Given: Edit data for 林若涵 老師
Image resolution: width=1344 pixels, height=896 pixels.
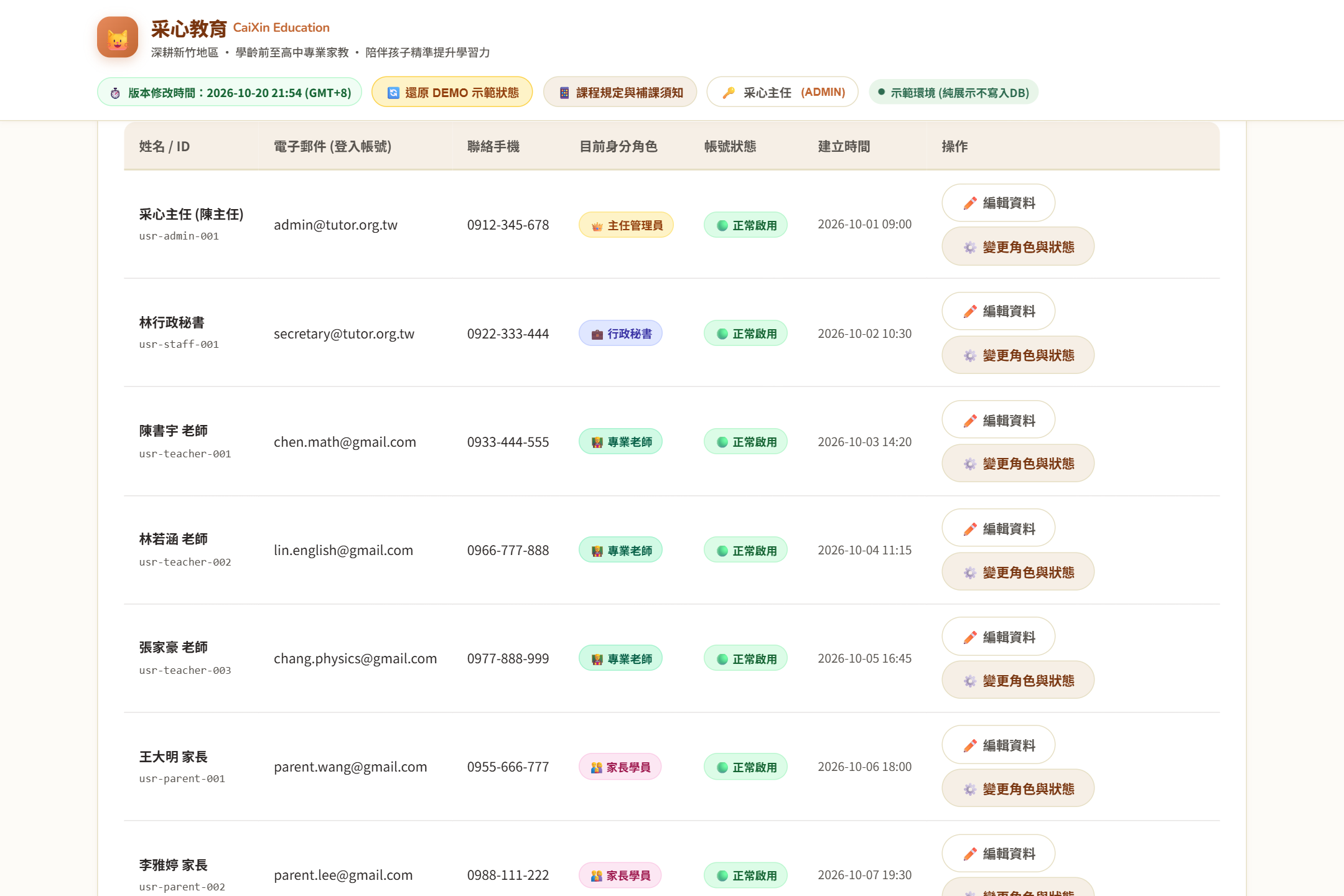Looking at the screenshot, I should click(998, 528).
